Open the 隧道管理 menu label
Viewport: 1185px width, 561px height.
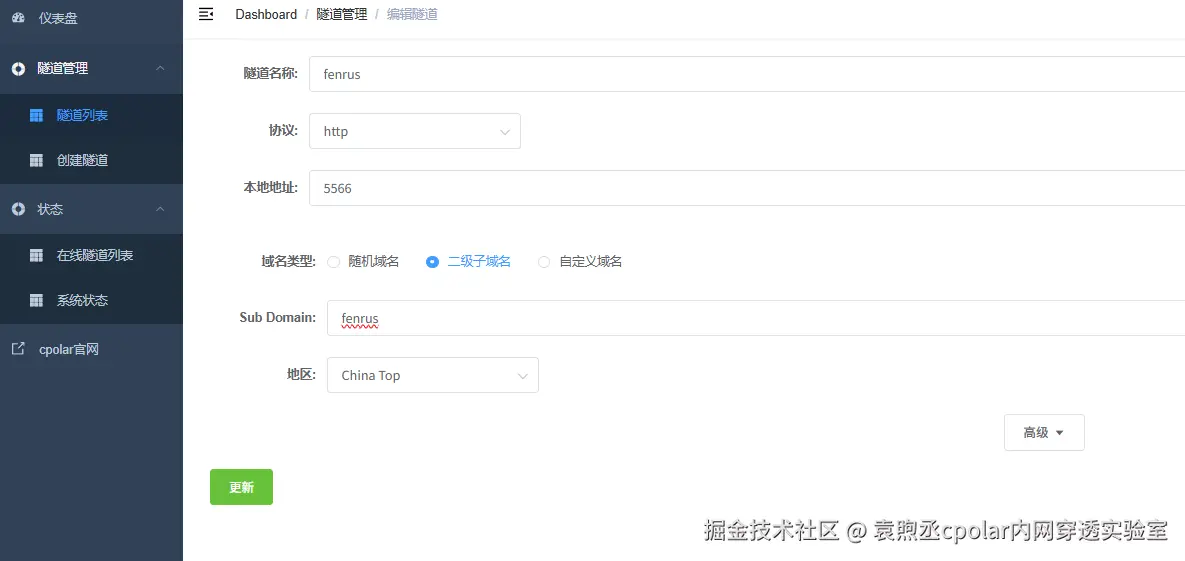pyautogui.click(x=63, y=69)
